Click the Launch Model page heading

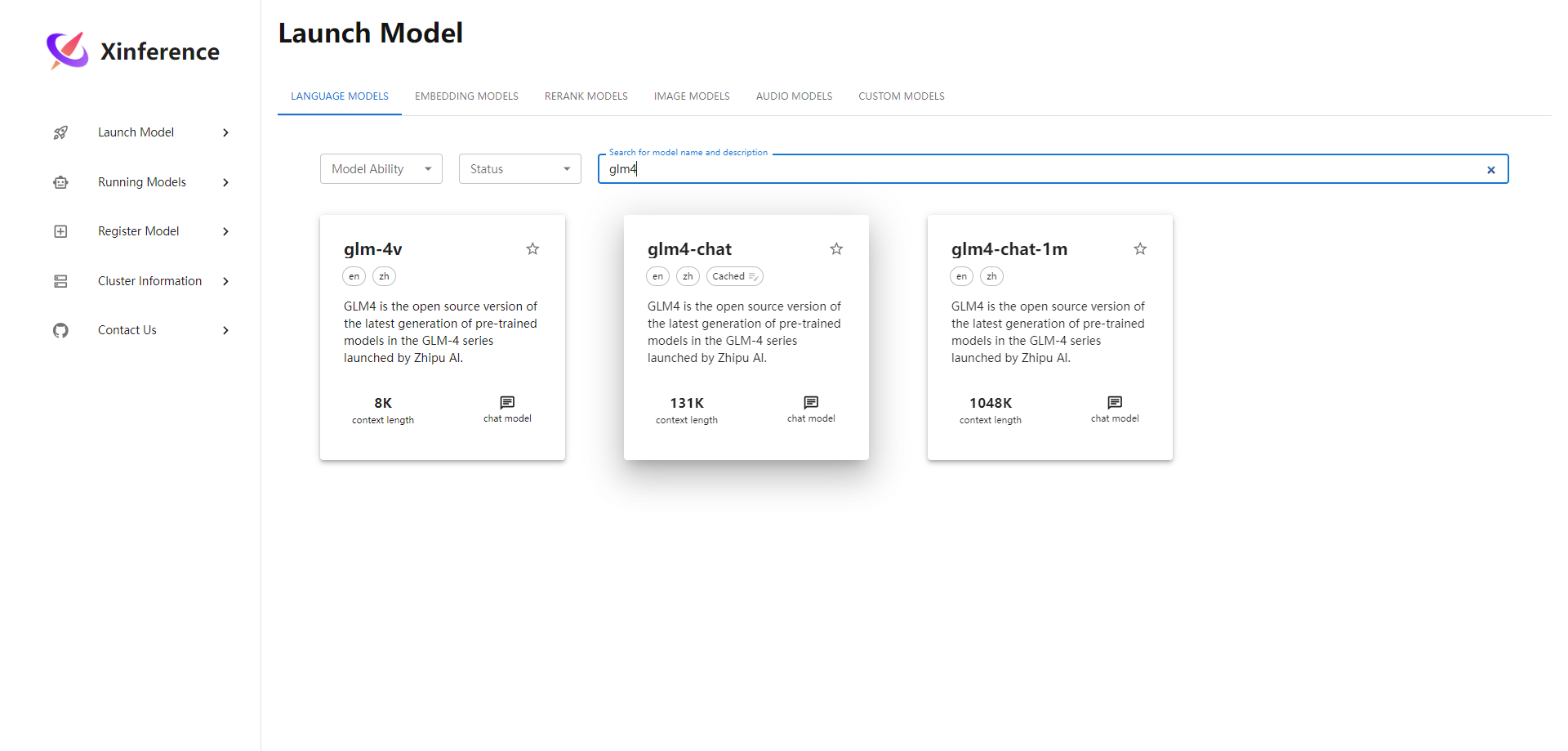click(x=371, y=34)
